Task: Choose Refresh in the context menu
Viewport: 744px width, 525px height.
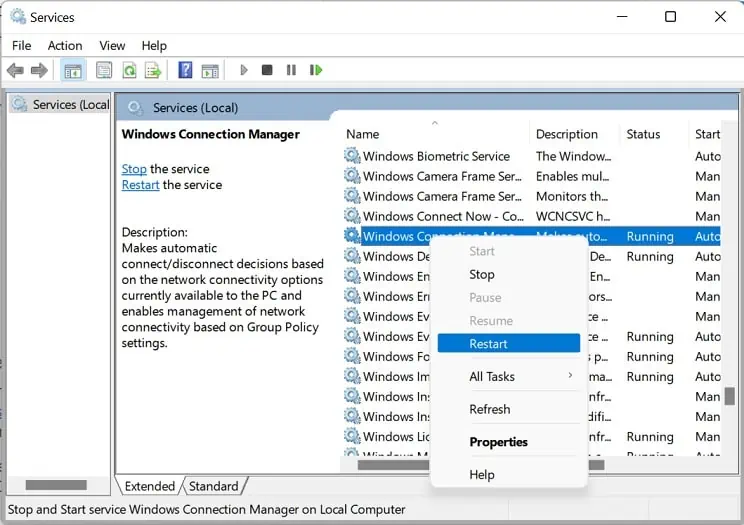Action: pyautogui.click(x=509, y=409)
